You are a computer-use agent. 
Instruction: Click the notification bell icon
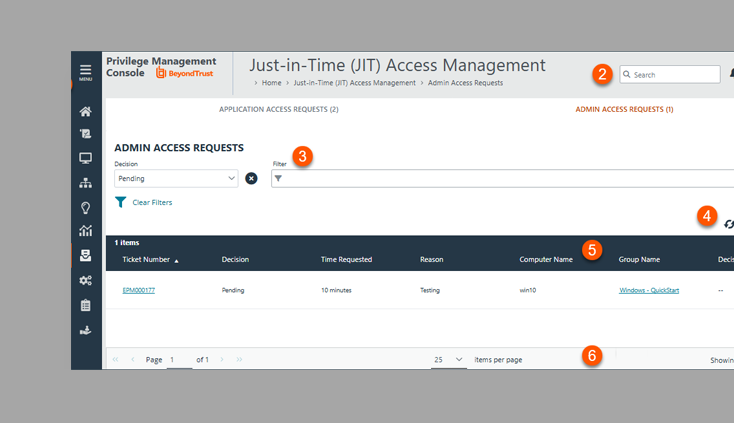pos(731,73)
